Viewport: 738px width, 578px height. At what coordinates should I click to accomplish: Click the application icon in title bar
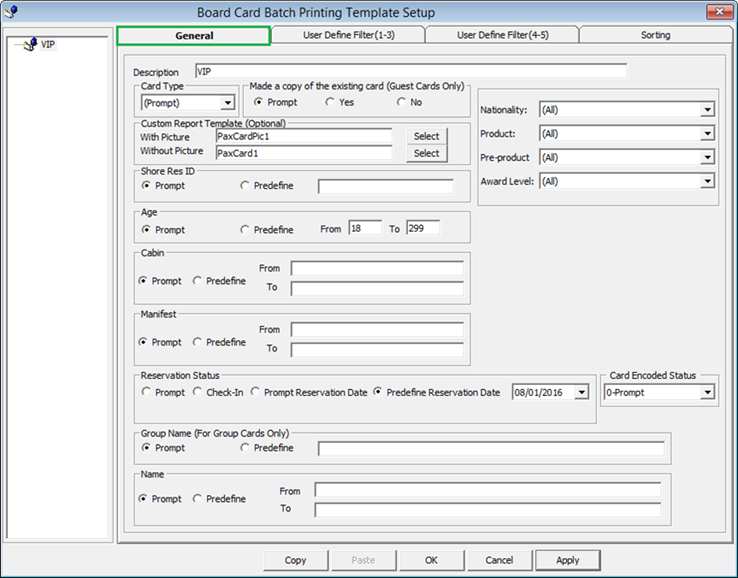click(x=10, y=12)
